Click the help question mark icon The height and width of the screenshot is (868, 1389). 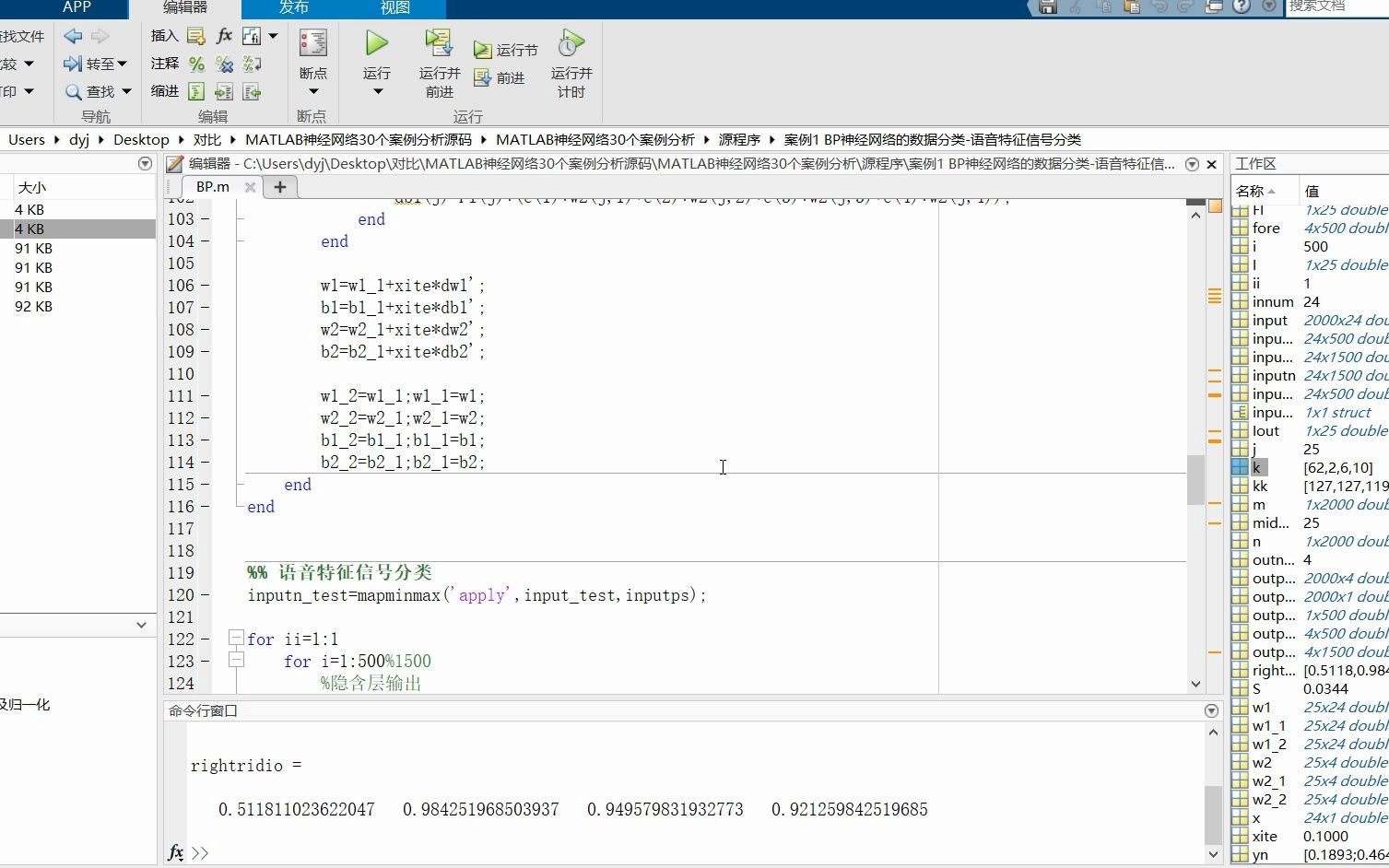pyautogui.click(x=1242, y=6)
